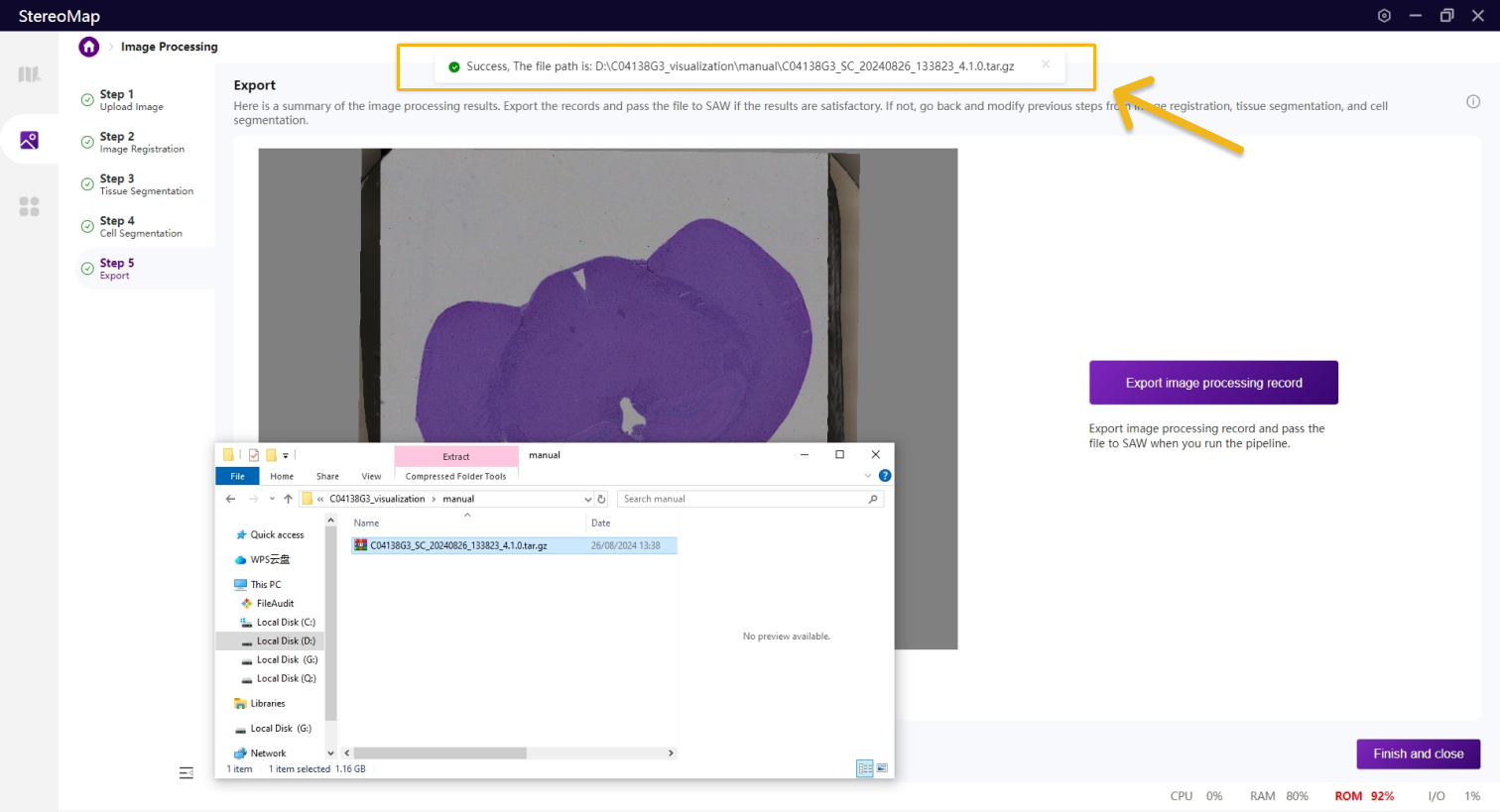Switch Explorer to details view layout

pyautogui.click(x=864, y=768)
